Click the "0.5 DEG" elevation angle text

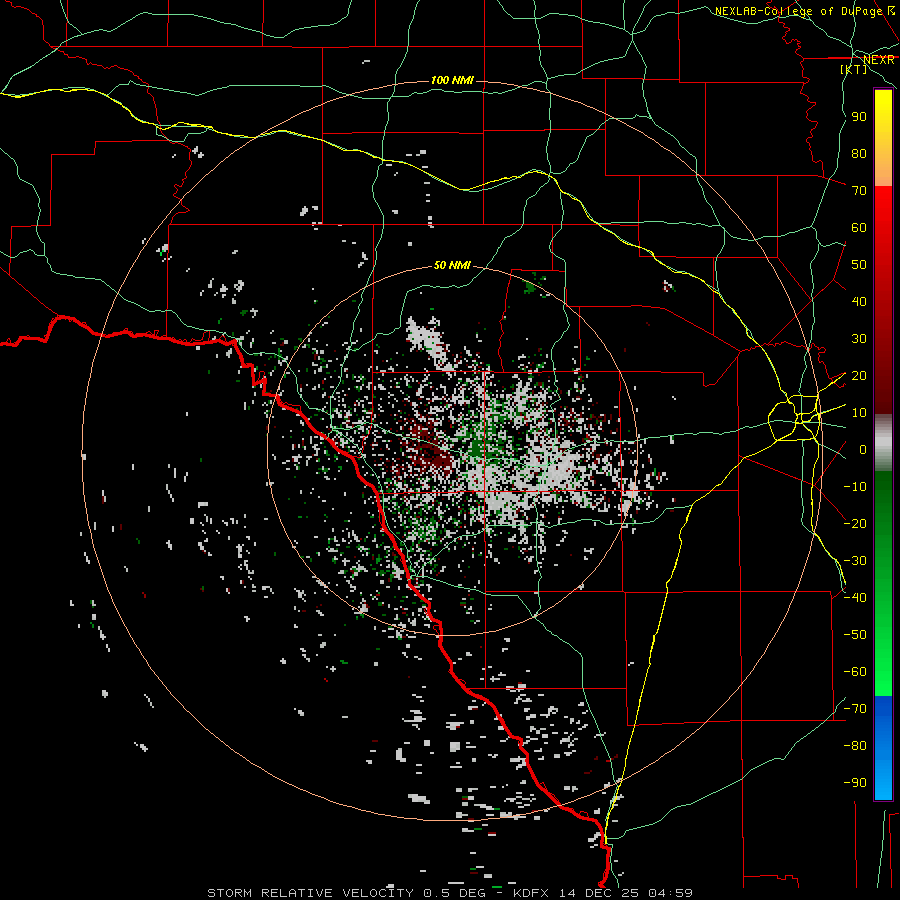point(455,893)
